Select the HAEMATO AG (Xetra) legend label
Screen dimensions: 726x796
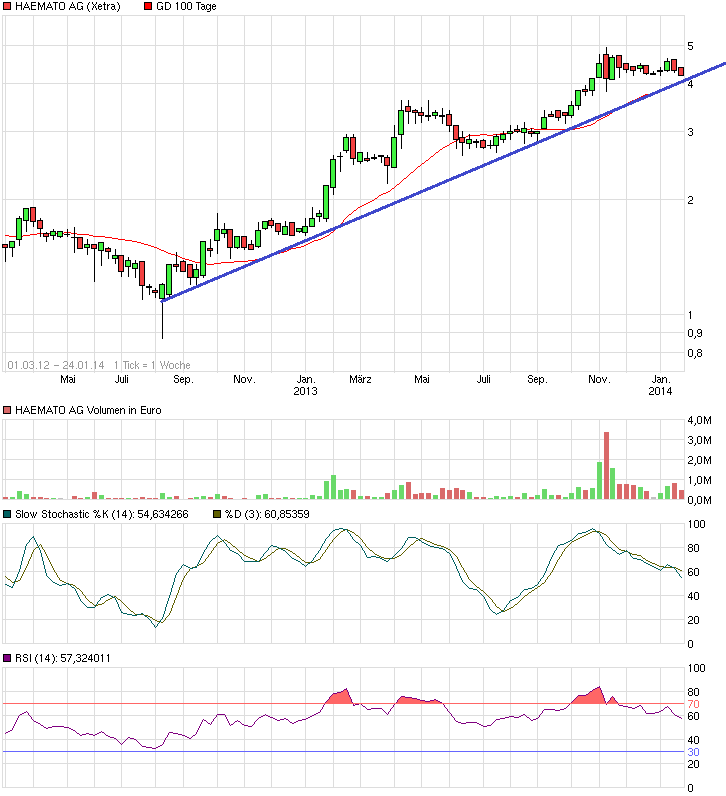(68, 7)
